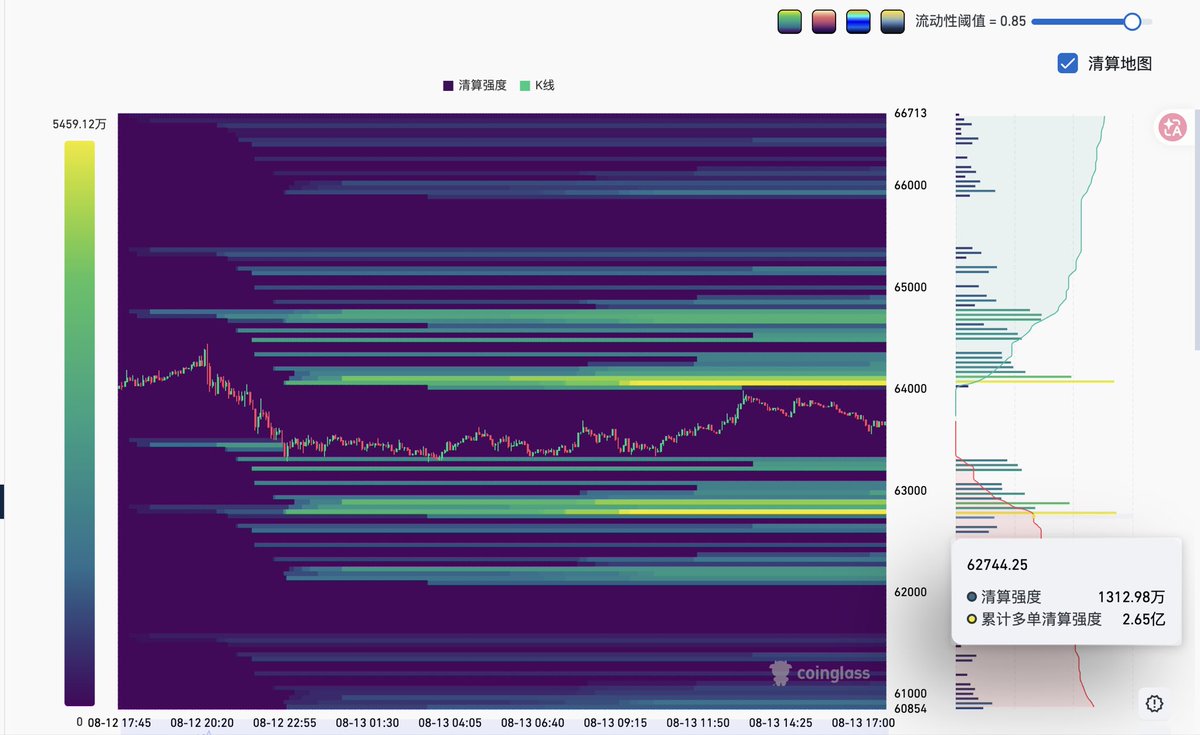Click the coinglass watermark logo
Image resolution: width=1200 pixels, height=735 pixels.
click(x=819, y=673)
